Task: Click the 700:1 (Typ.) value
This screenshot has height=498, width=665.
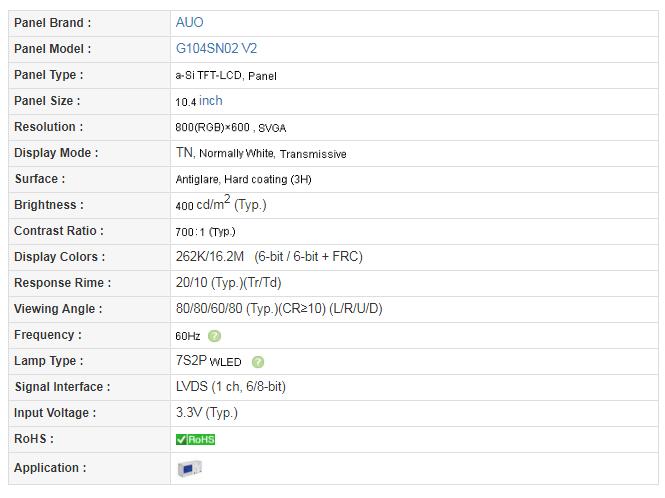Action: 206,232
